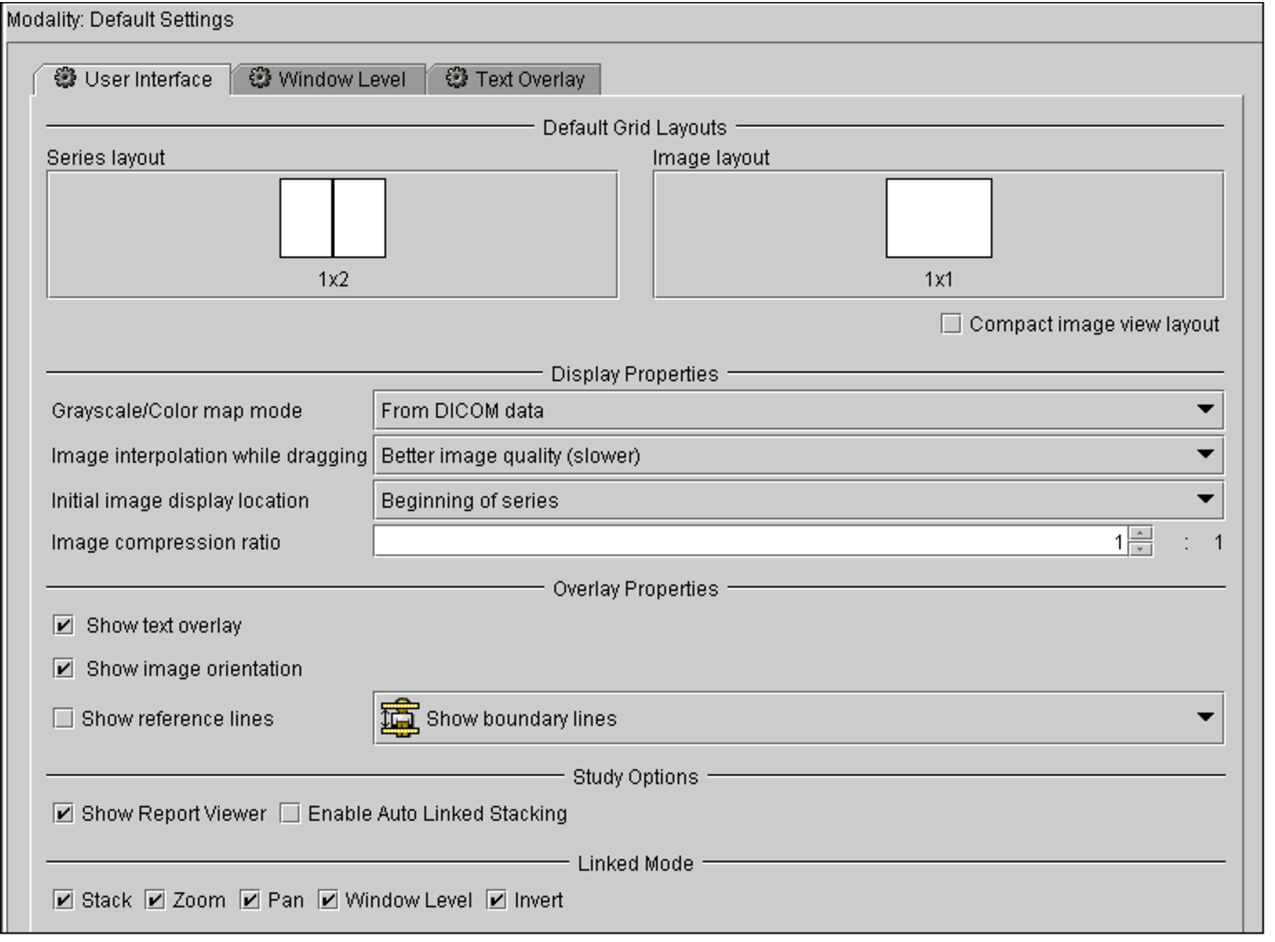Click the boundary lines icon in dropdown

click(400, 718)
